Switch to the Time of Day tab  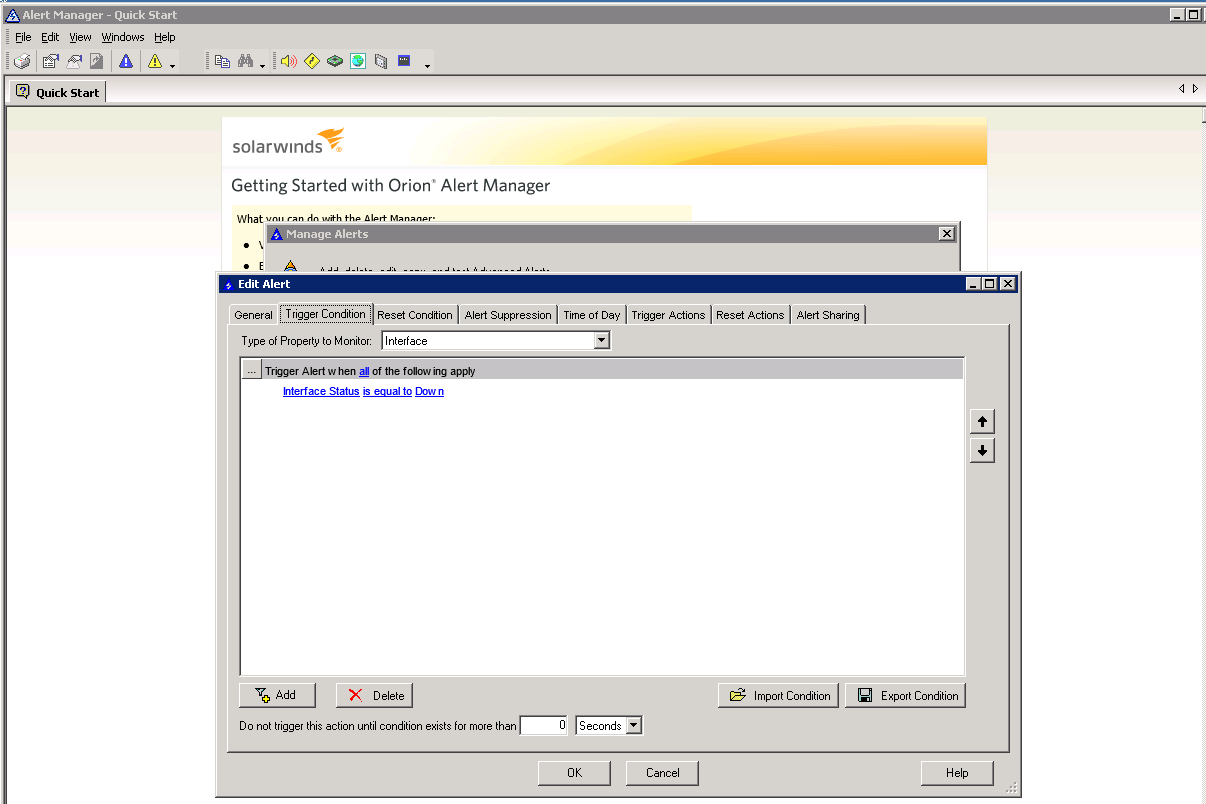(x=592, y=314)
